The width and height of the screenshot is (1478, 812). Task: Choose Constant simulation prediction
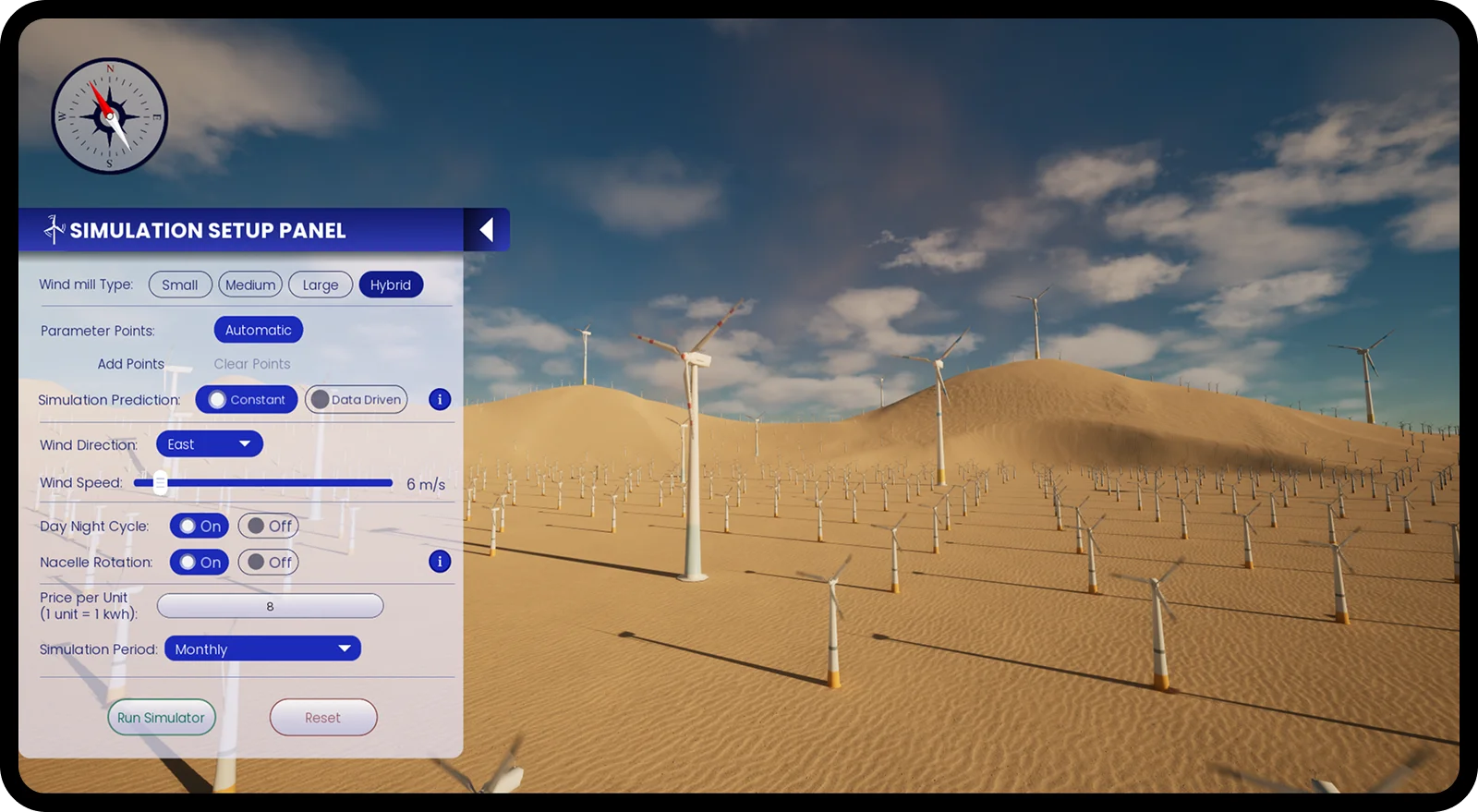click(x=247, y=399)
